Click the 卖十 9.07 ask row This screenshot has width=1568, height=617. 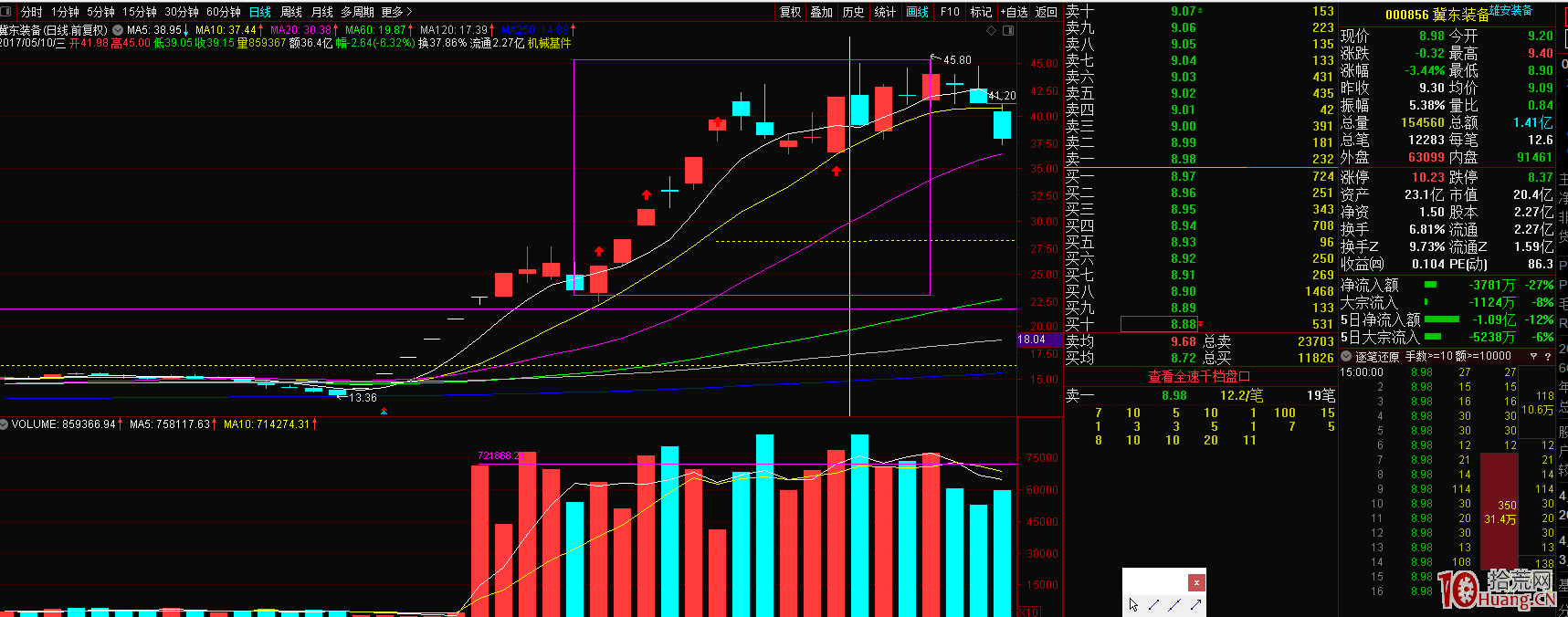pyautogui.click(x=1200, y=11)
